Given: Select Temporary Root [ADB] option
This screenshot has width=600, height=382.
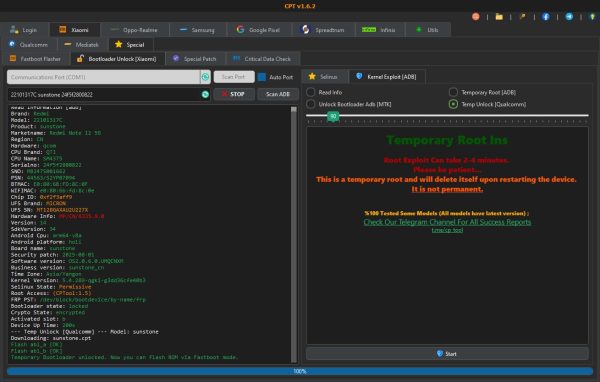Looking at the screenshot, I should pyautogui.click(x=453, y=92).
